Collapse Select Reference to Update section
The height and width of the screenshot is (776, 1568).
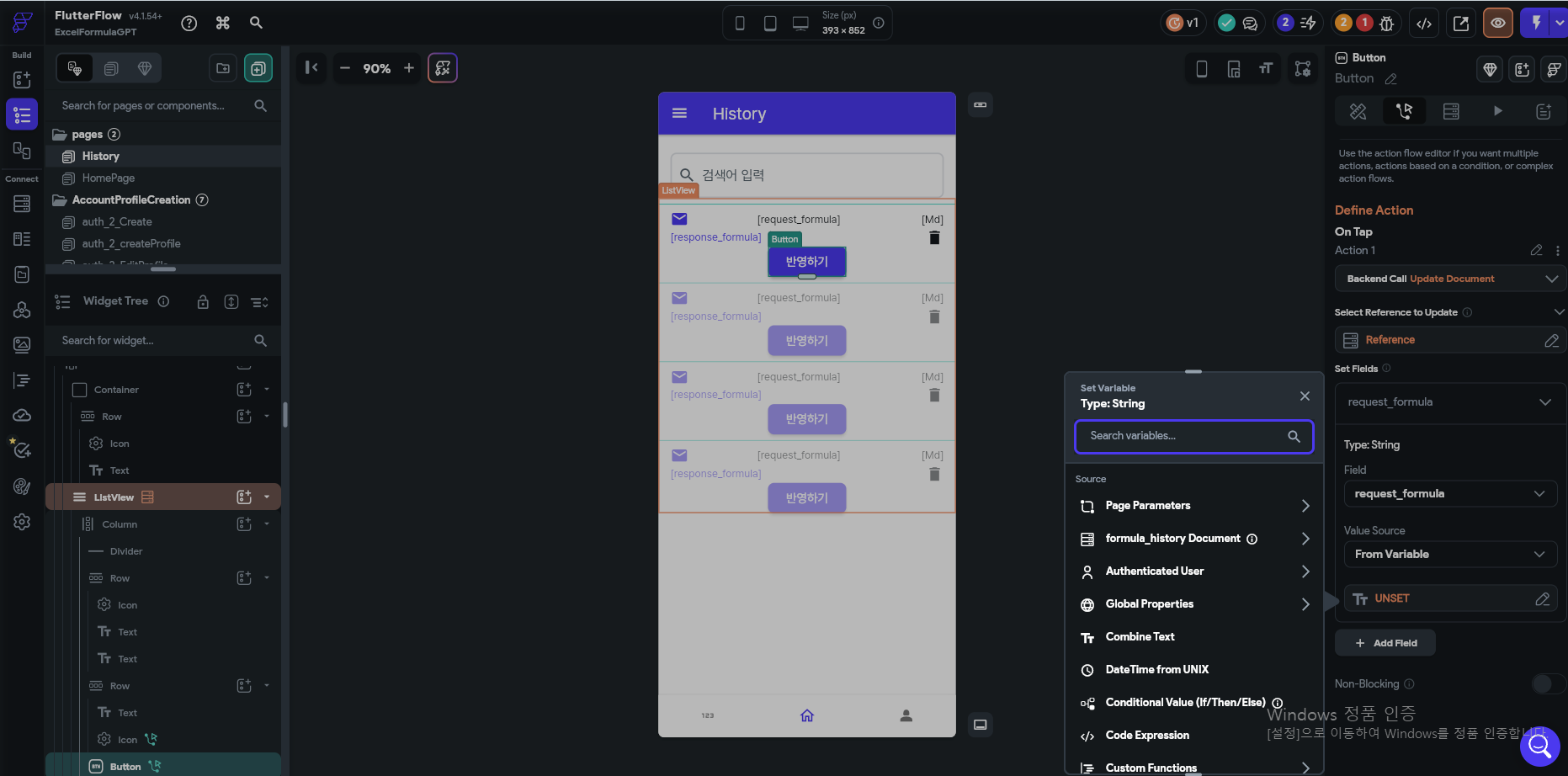point(1559,312)
